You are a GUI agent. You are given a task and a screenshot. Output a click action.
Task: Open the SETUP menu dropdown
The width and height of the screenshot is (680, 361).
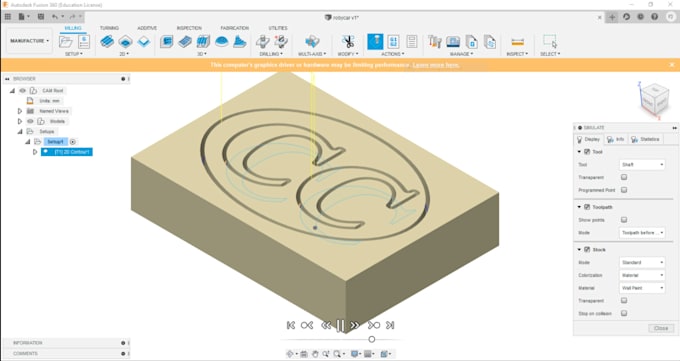coord(74,54)
